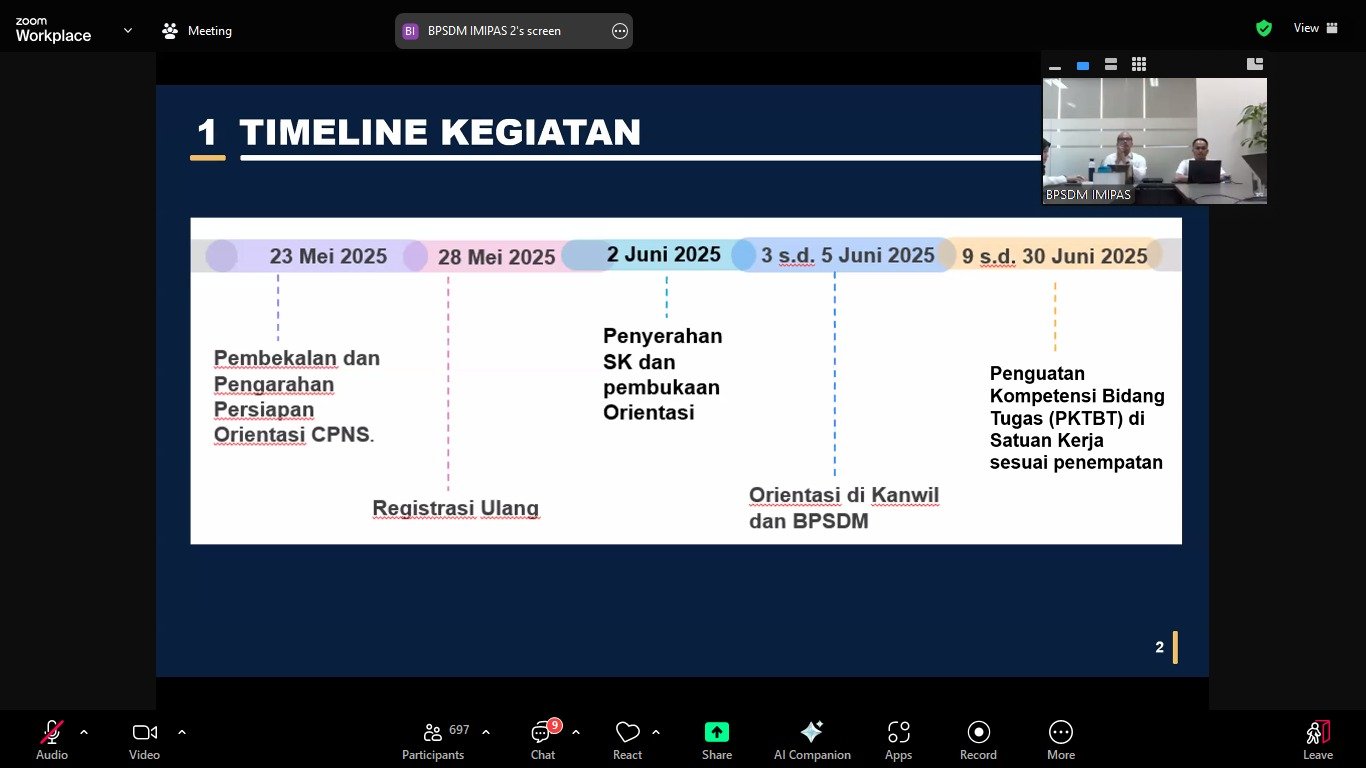Screen dimensions: 1366x768
Task: Click the BPSDM IMIPAS video thumbnail
Action: pyautogui.click(x=1155, y=141)
